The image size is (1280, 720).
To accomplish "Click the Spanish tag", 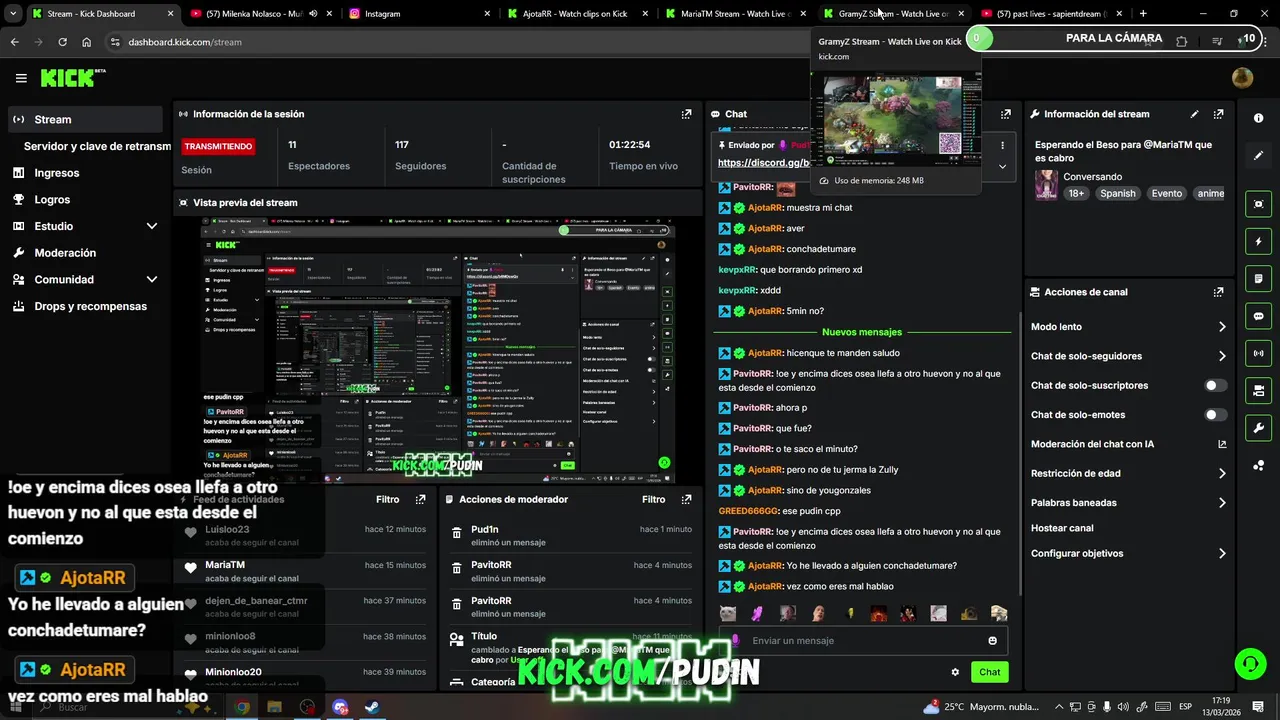I will [1118, 193].
